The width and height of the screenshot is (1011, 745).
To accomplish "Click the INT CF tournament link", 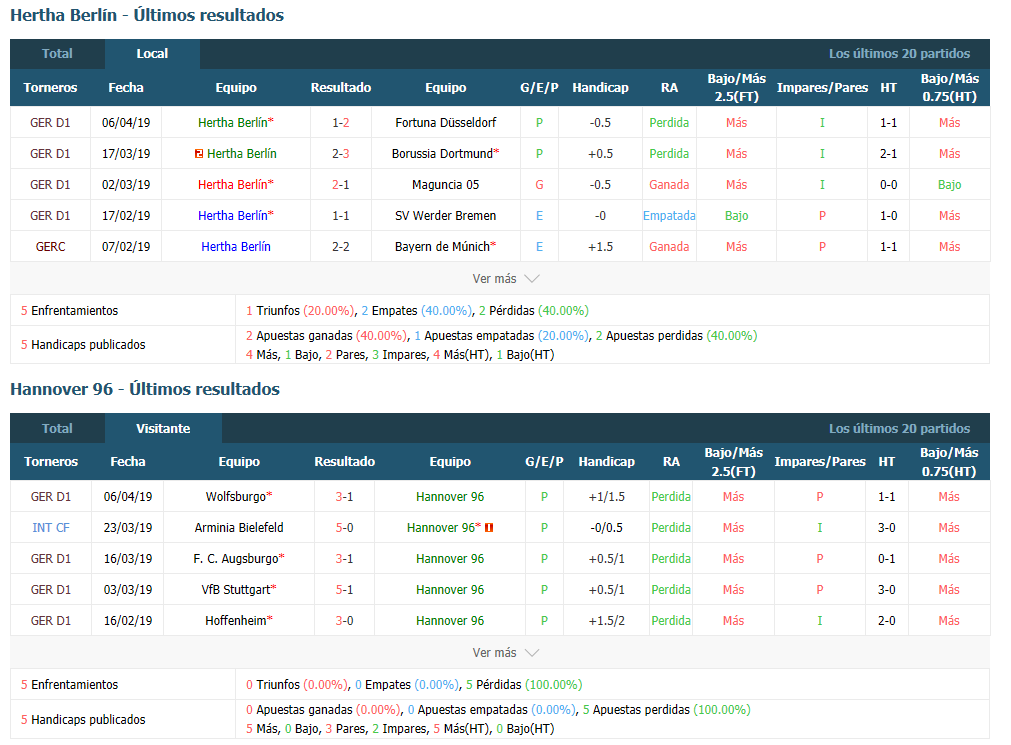I will coord(51,528).
